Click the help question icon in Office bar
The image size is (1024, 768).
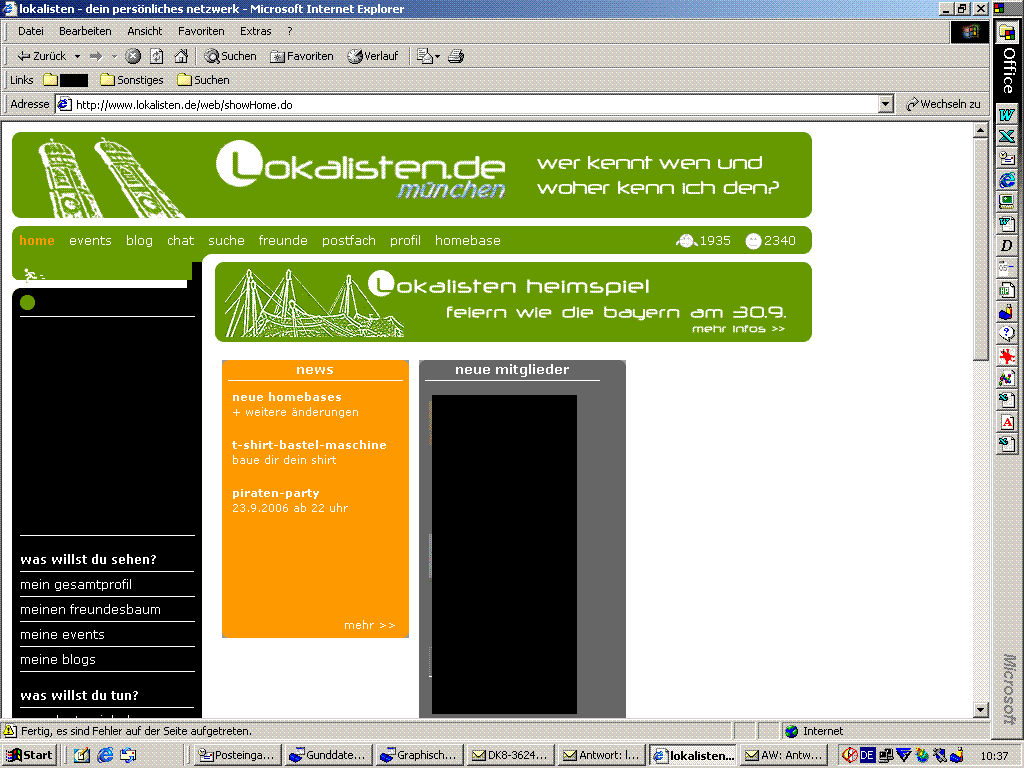pyautogui.click(x=1006, y=333)
